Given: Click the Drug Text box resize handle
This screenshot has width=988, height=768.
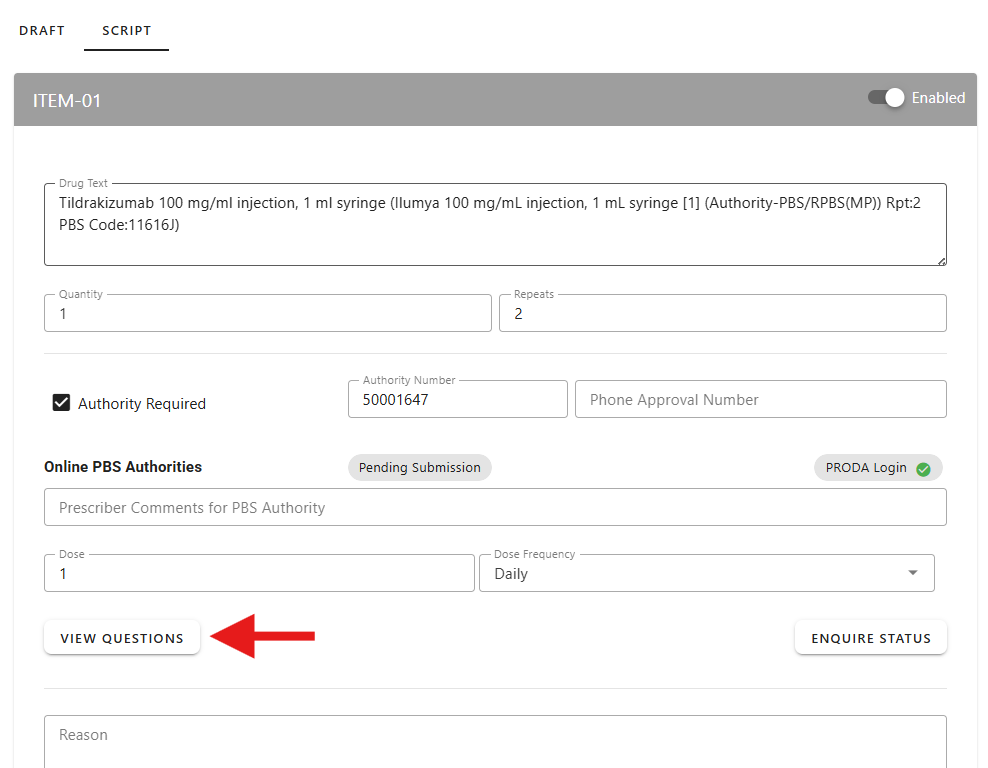Looking at the screenshot, I should point(941,260).
